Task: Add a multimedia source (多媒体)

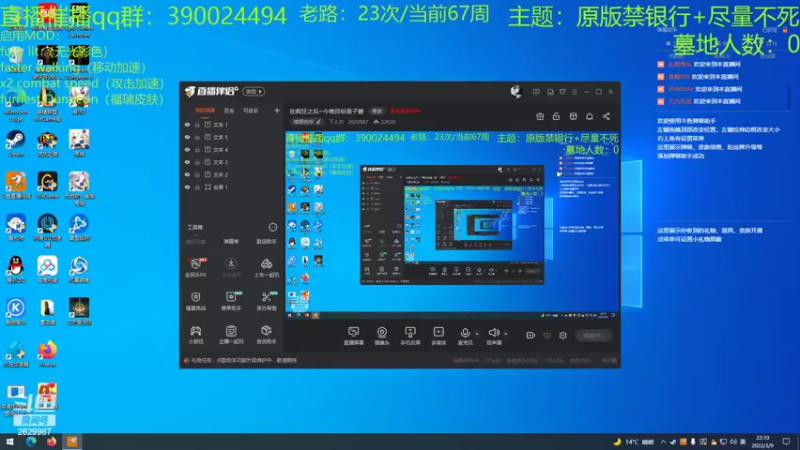Action: [439, 336]
